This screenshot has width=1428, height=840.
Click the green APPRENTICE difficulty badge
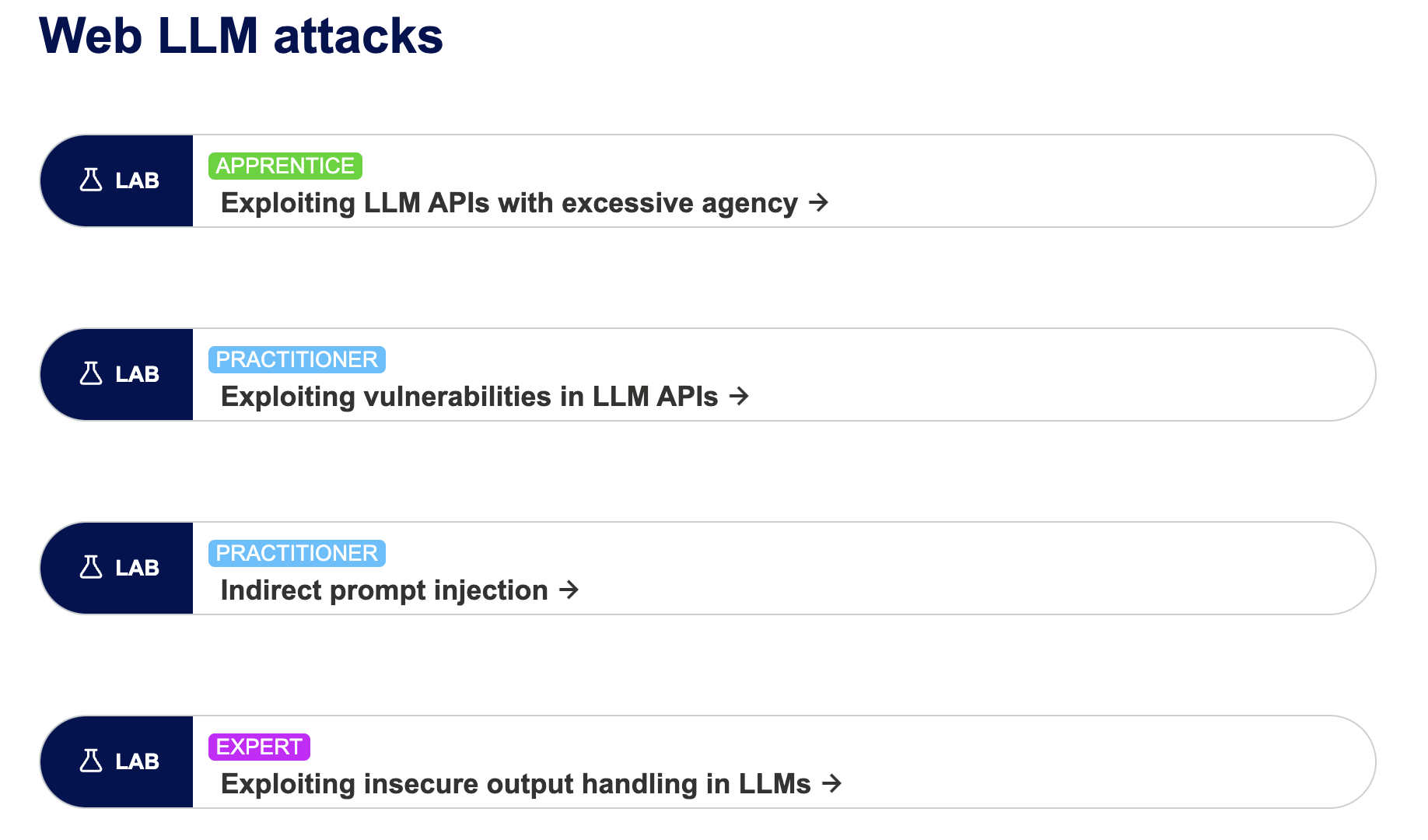click(285, 166)
